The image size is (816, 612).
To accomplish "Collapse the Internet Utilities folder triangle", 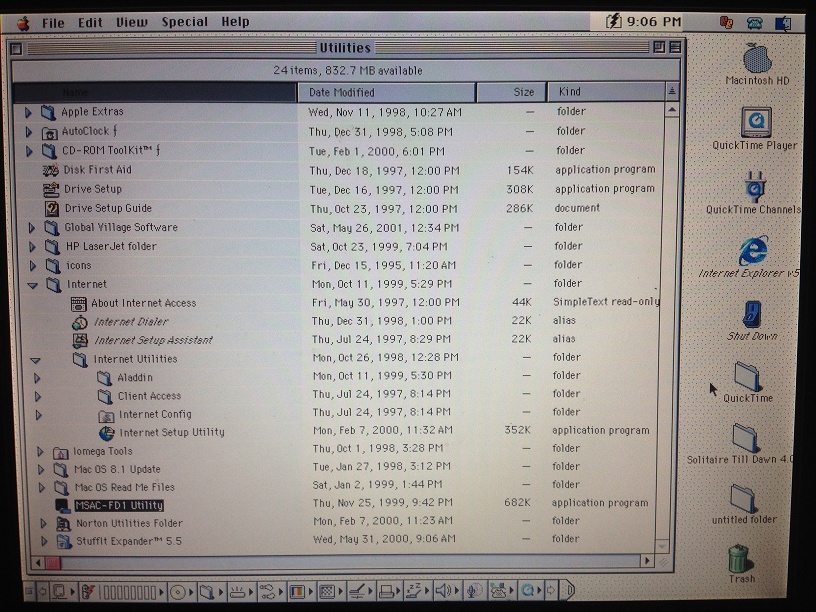I will coord(35,360).
